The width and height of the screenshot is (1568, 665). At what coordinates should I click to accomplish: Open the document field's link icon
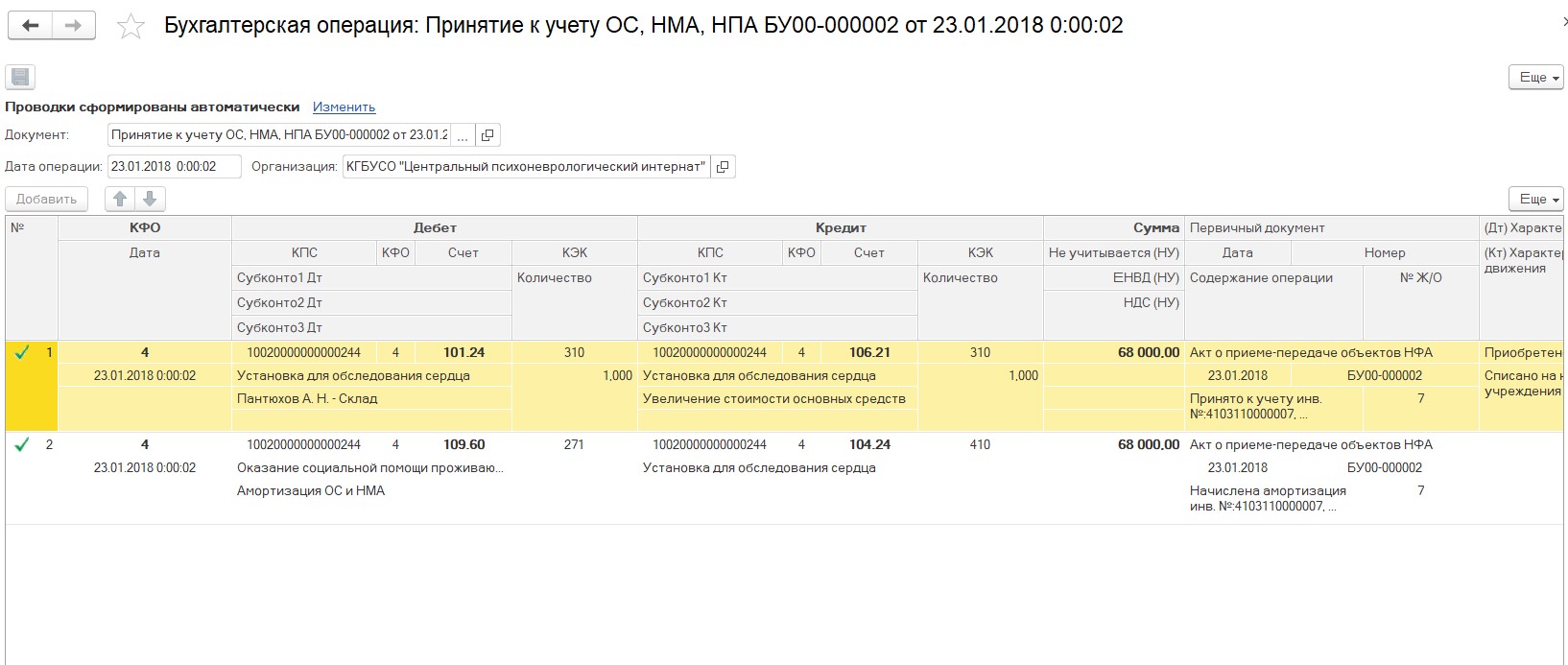point(487,135)
